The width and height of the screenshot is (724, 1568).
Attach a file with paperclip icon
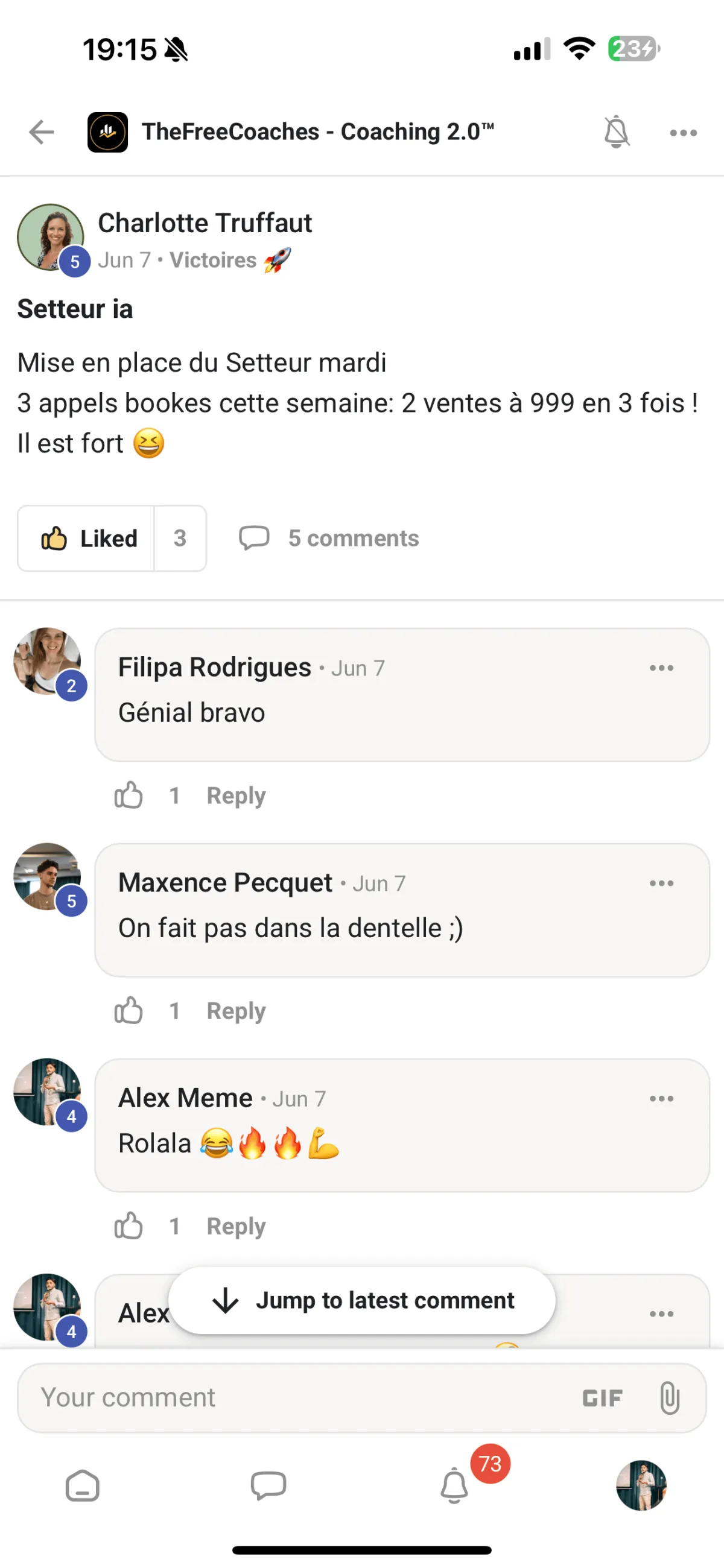coord(669,1397)
